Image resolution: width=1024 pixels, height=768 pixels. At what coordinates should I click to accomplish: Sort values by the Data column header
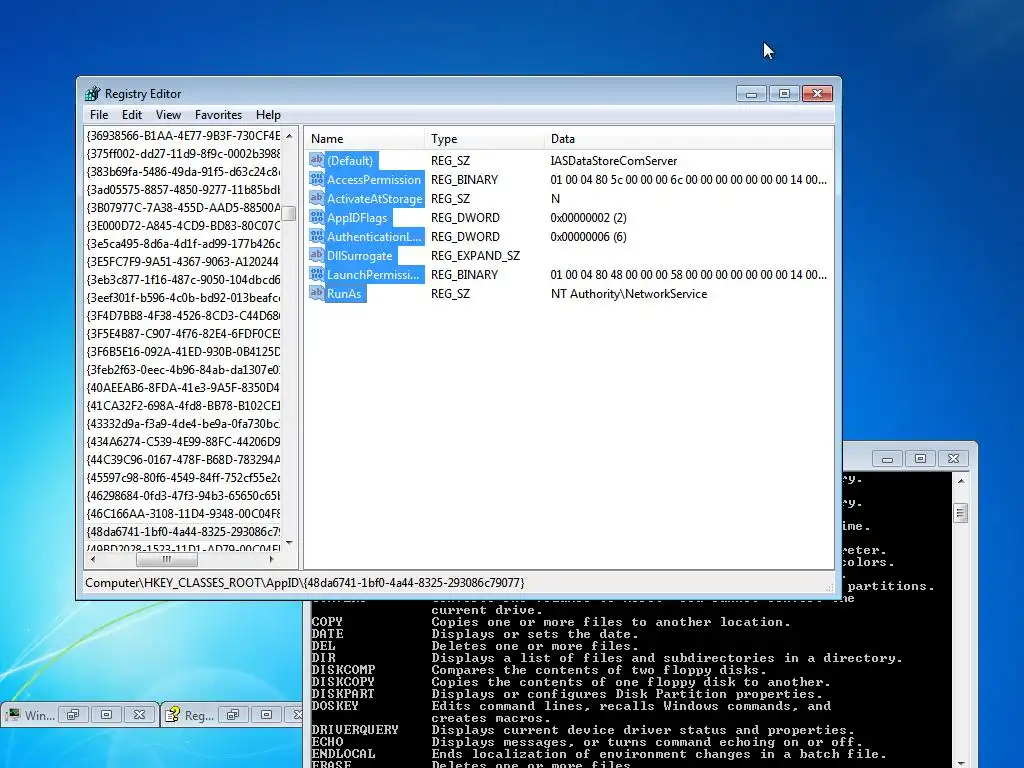(688, 138)
